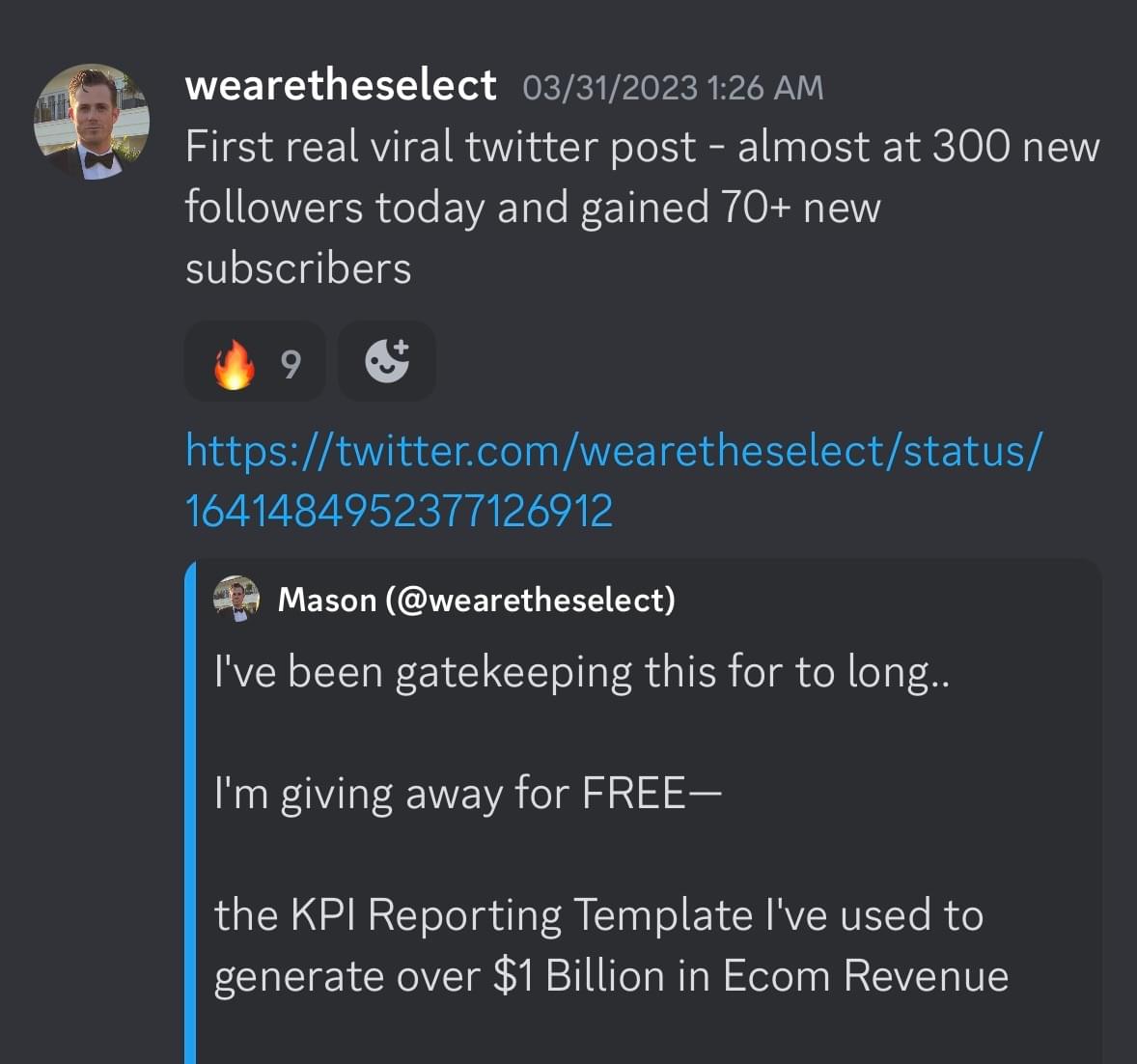
Task: Click the '$1 Billion in Ecom Revenue' line
Action: (x=750, y=975)
